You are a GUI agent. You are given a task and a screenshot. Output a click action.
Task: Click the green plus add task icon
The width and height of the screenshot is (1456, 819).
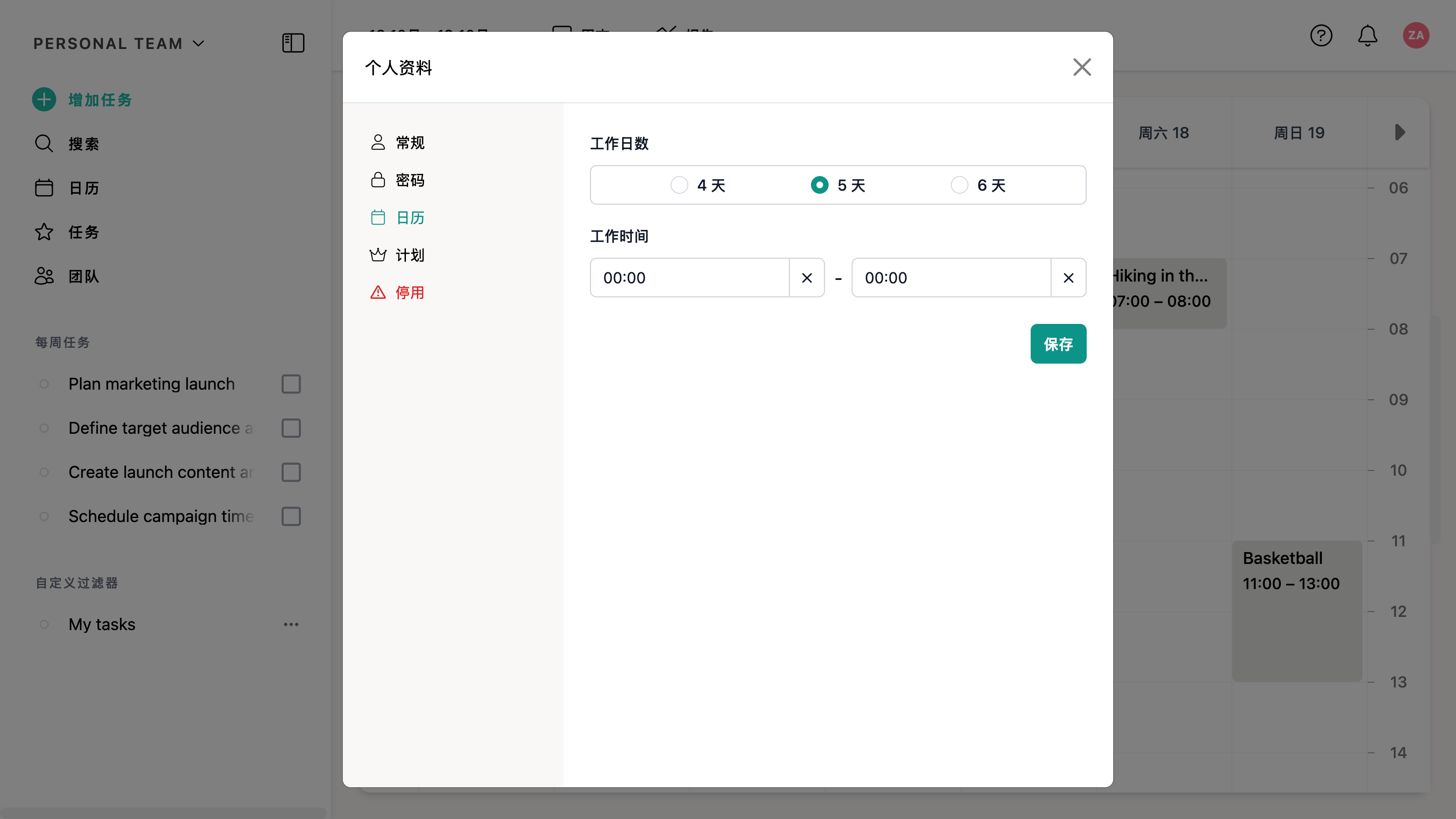44,99
